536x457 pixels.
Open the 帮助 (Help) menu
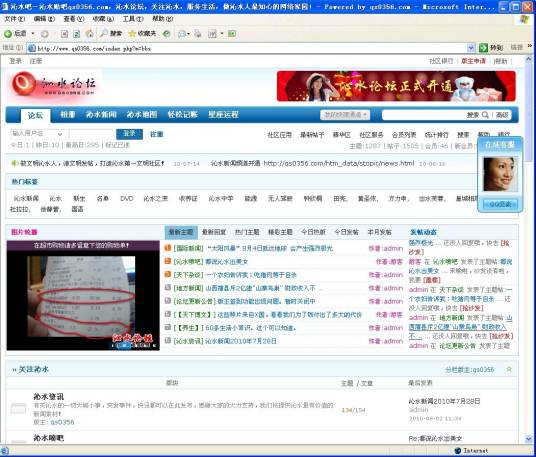point(162,19)
